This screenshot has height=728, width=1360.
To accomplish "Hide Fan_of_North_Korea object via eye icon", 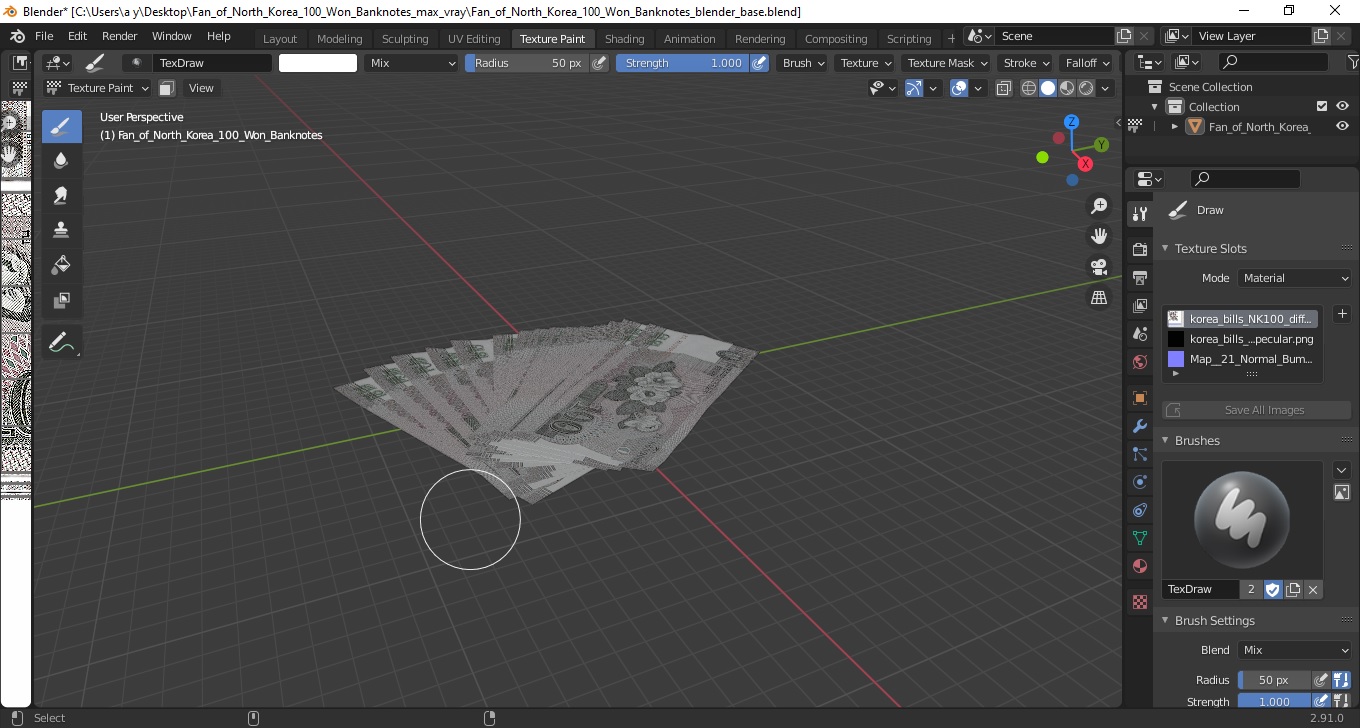I will point(1343,127).
